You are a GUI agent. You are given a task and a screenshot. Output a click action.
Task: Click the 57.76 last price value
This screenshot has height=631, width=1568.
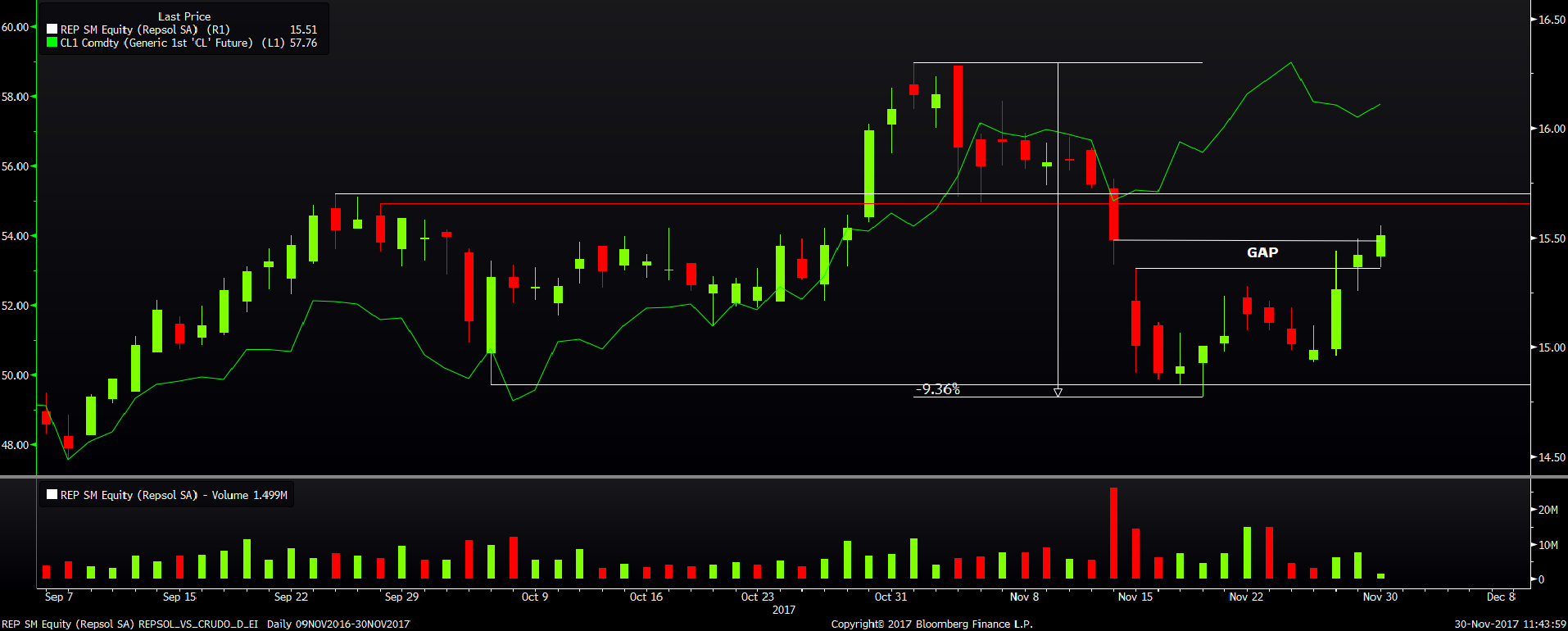[x=303, y=43]
